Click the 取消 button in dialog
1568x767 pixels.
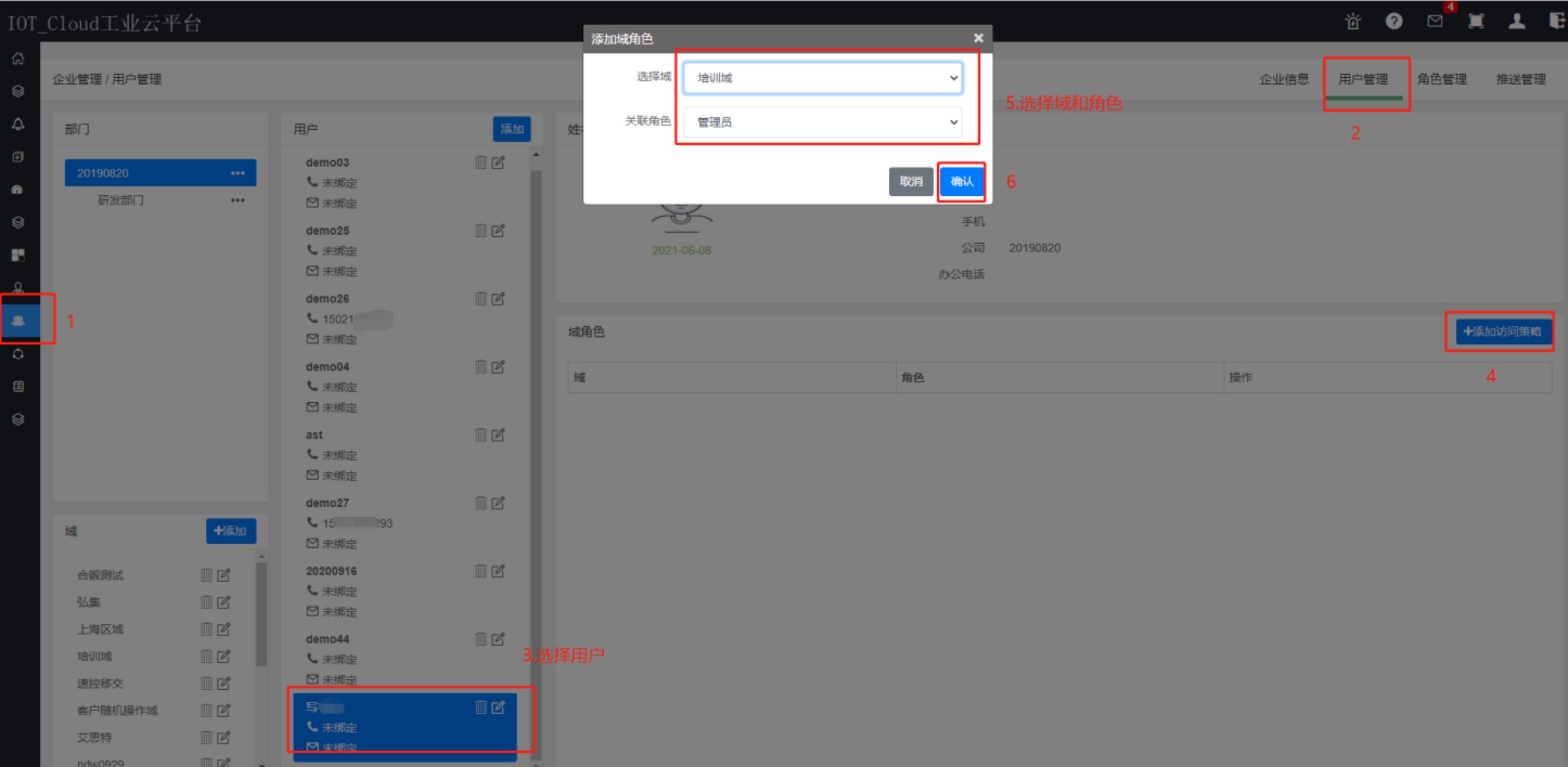(911, 182)
